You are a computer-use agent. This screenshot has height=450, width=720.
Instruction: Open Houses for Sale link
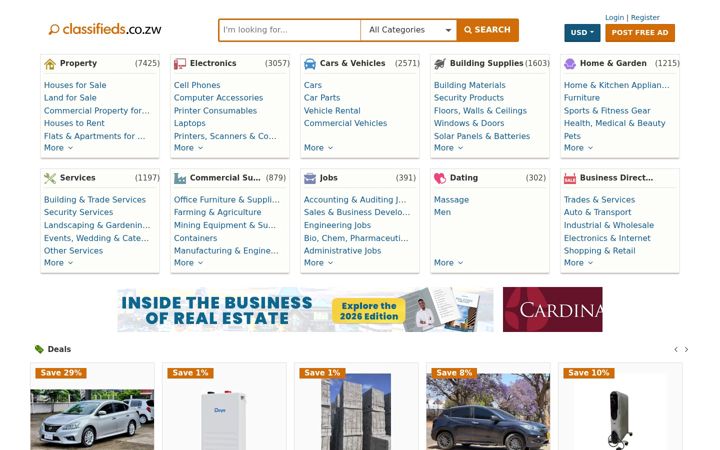75,85
